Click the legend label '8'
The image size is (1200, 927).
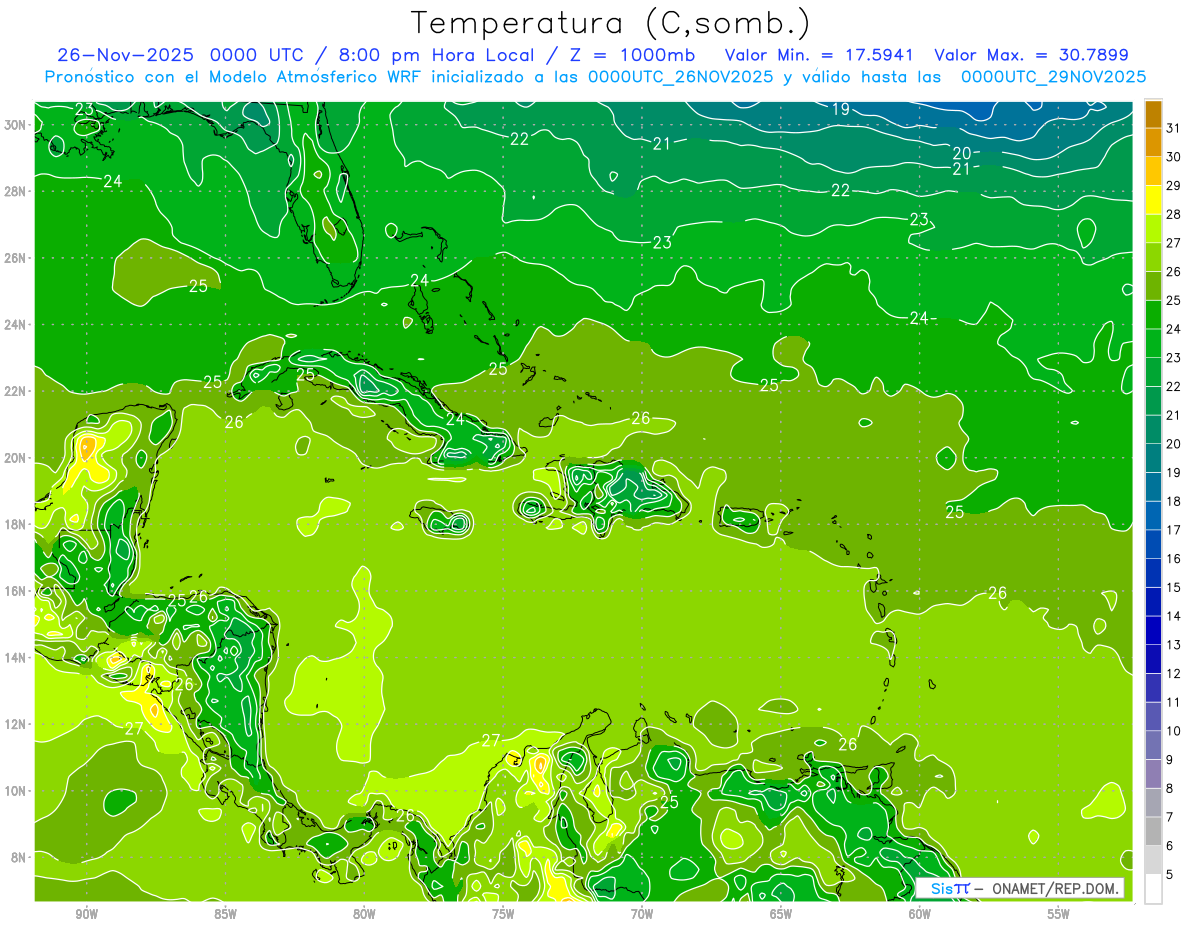pyautogui.click(x=1170, y=788)
